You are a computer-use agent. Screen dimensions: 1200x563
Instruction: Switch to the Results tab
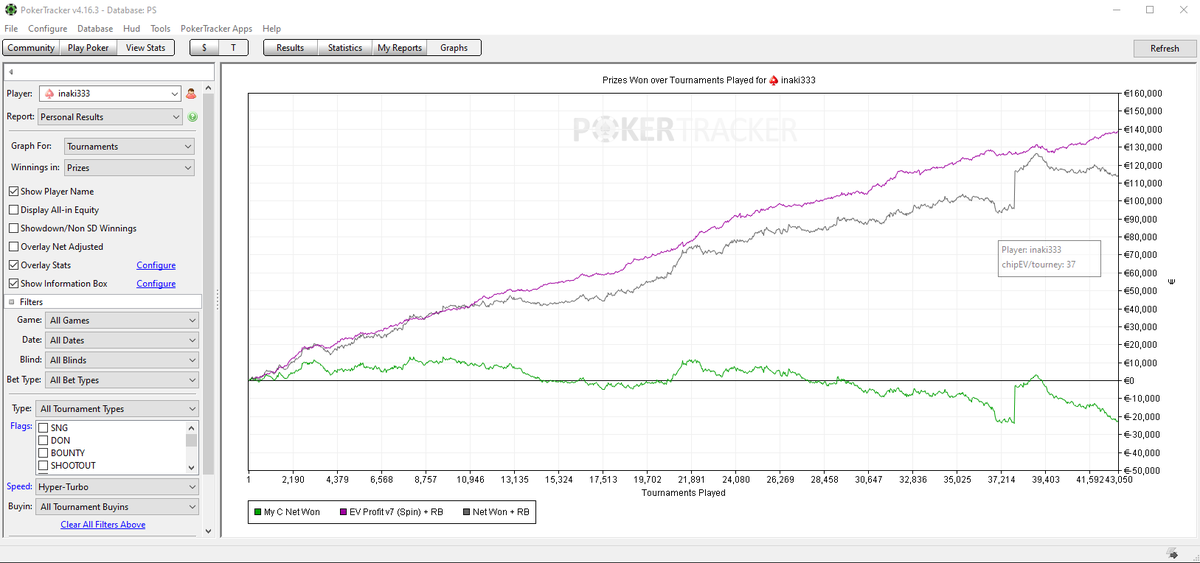(290, 47)
